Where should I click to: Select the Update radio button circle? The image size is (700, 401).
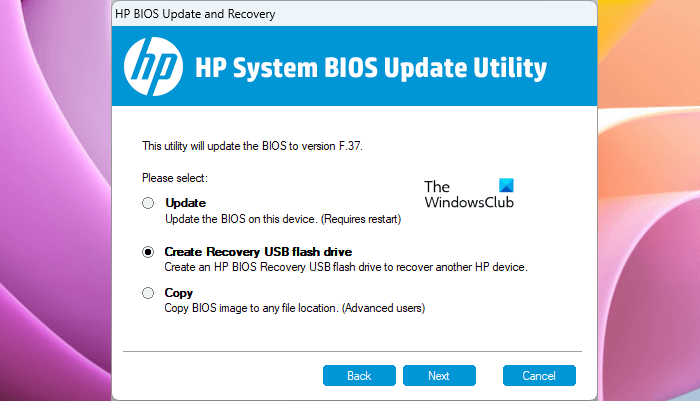click(148, 203)
